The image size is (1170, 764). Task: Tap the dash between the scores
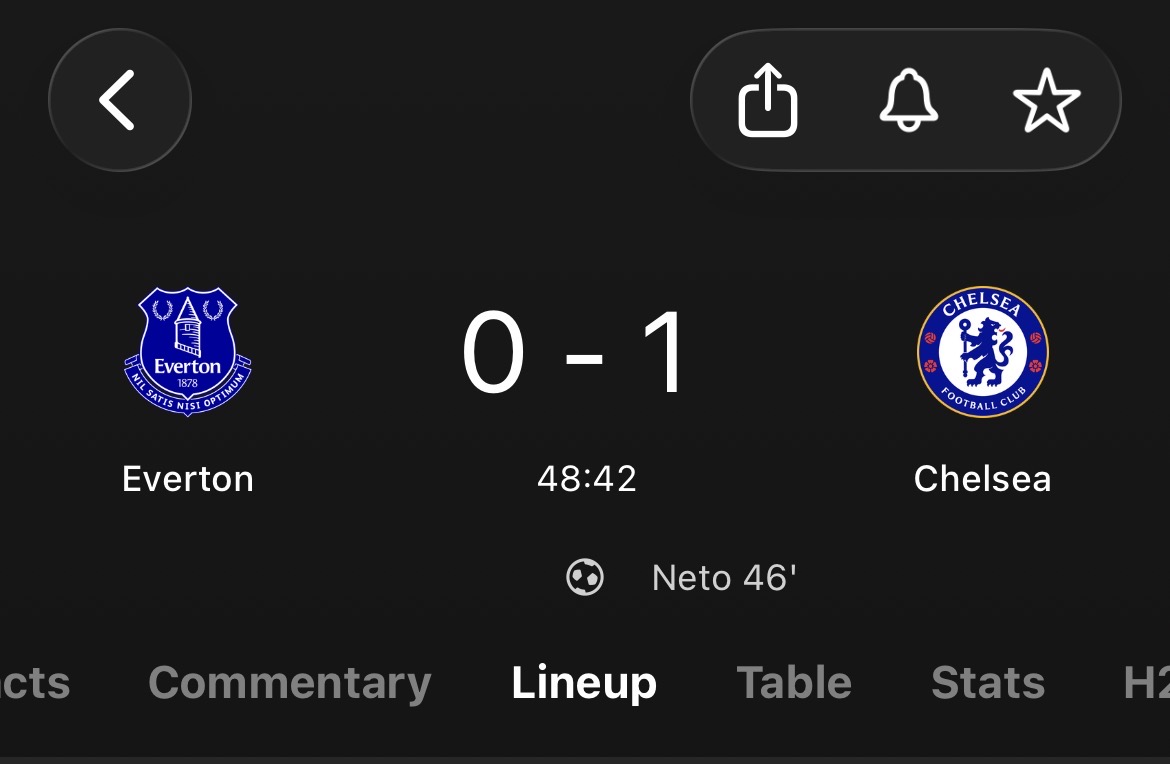[x=584, y=358]
